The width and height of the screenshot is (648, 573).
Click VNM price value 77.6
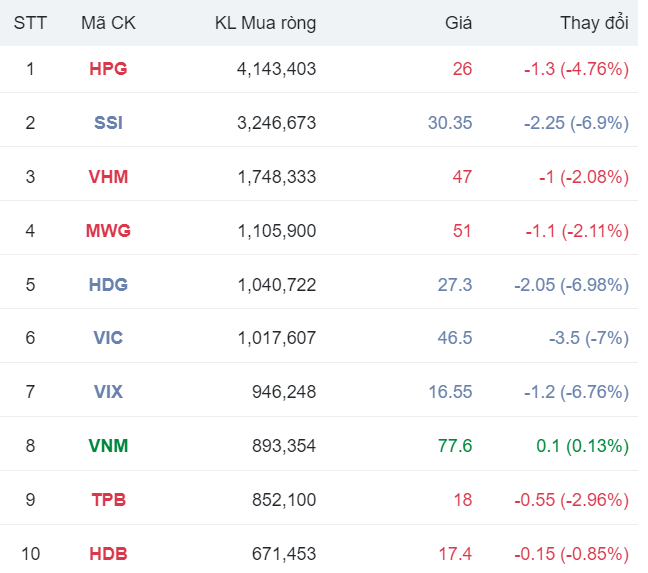(455, 446)
